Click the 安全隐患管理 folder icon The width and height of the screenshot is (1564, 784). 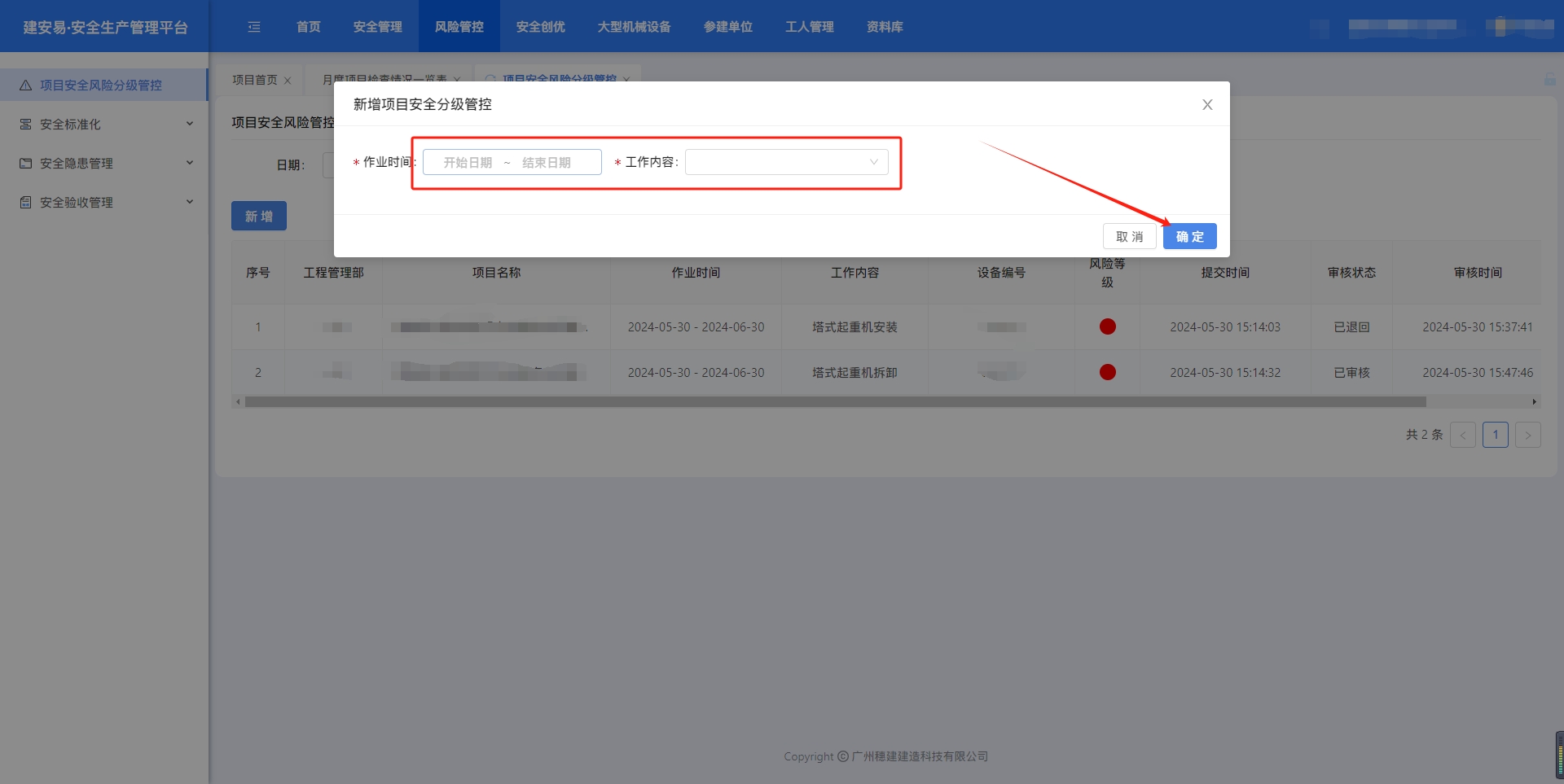coord(25,164)
